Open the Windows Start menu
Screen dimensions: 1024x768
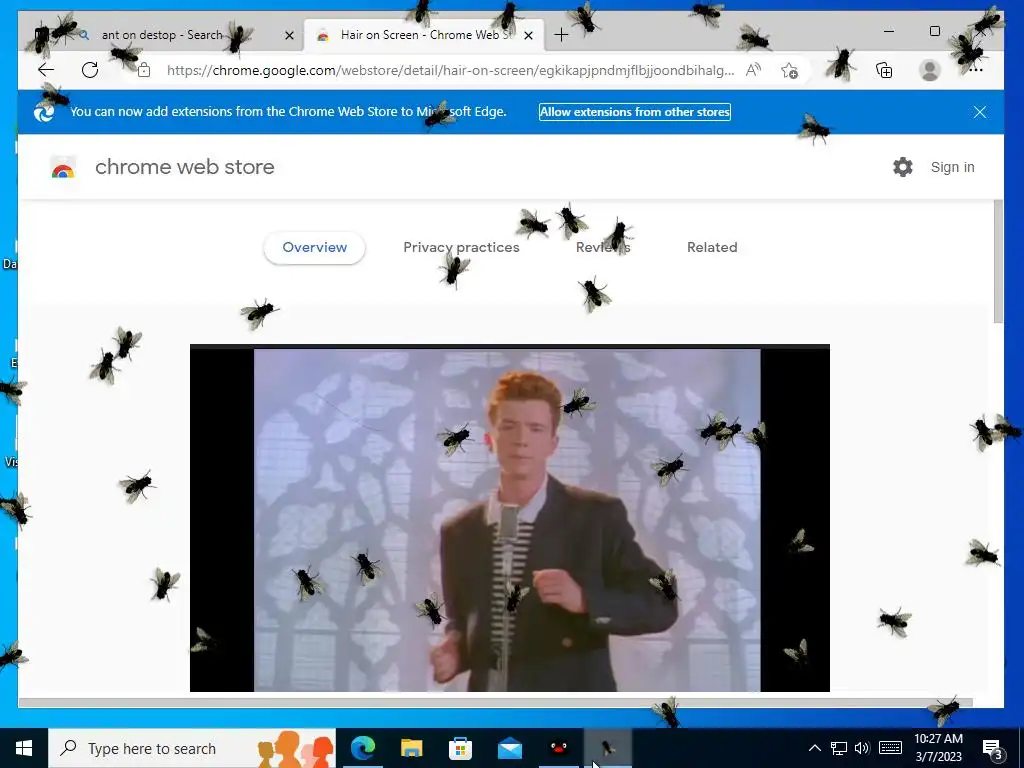[x=24, y=748]
